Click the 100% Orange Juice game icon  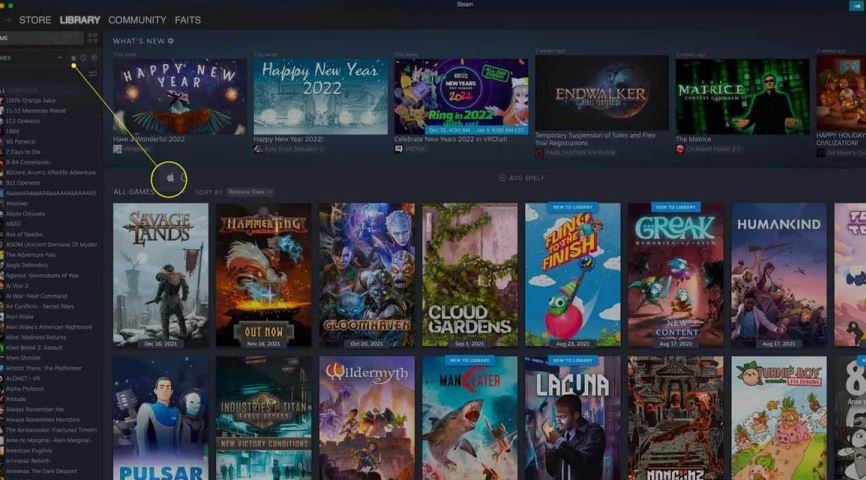coord(2,101)
